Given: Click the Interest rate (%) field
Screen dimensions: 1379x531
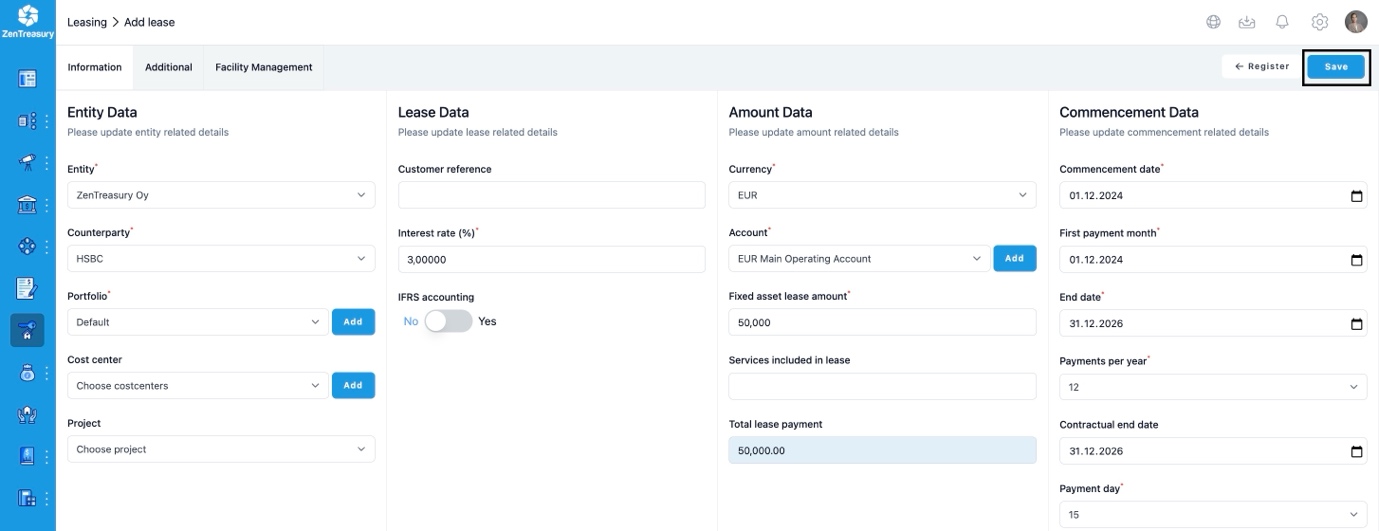Looking at the screenshot, I should click(551, 259).
